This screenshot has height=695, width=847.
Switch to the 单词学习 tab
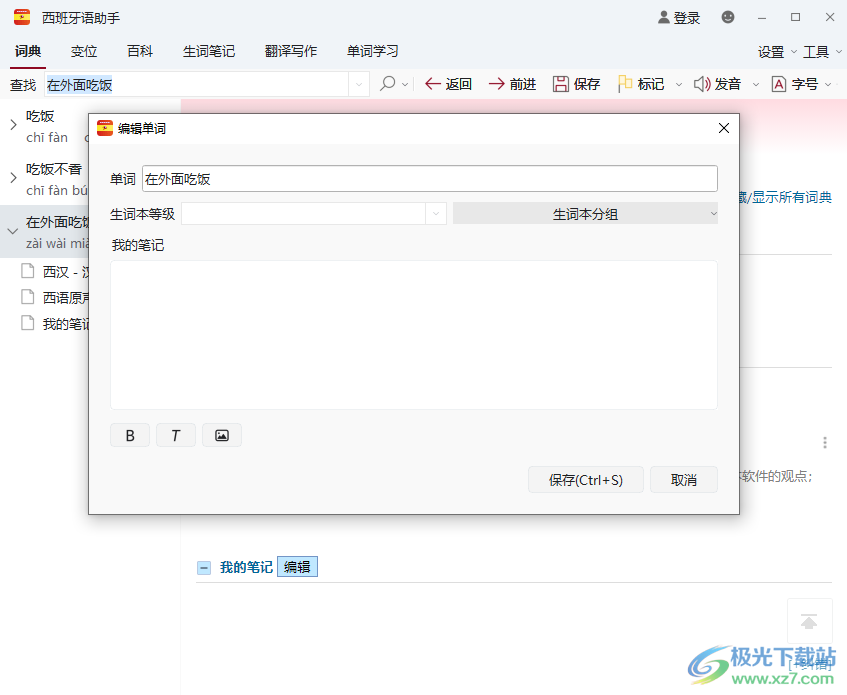pos(373,51)
